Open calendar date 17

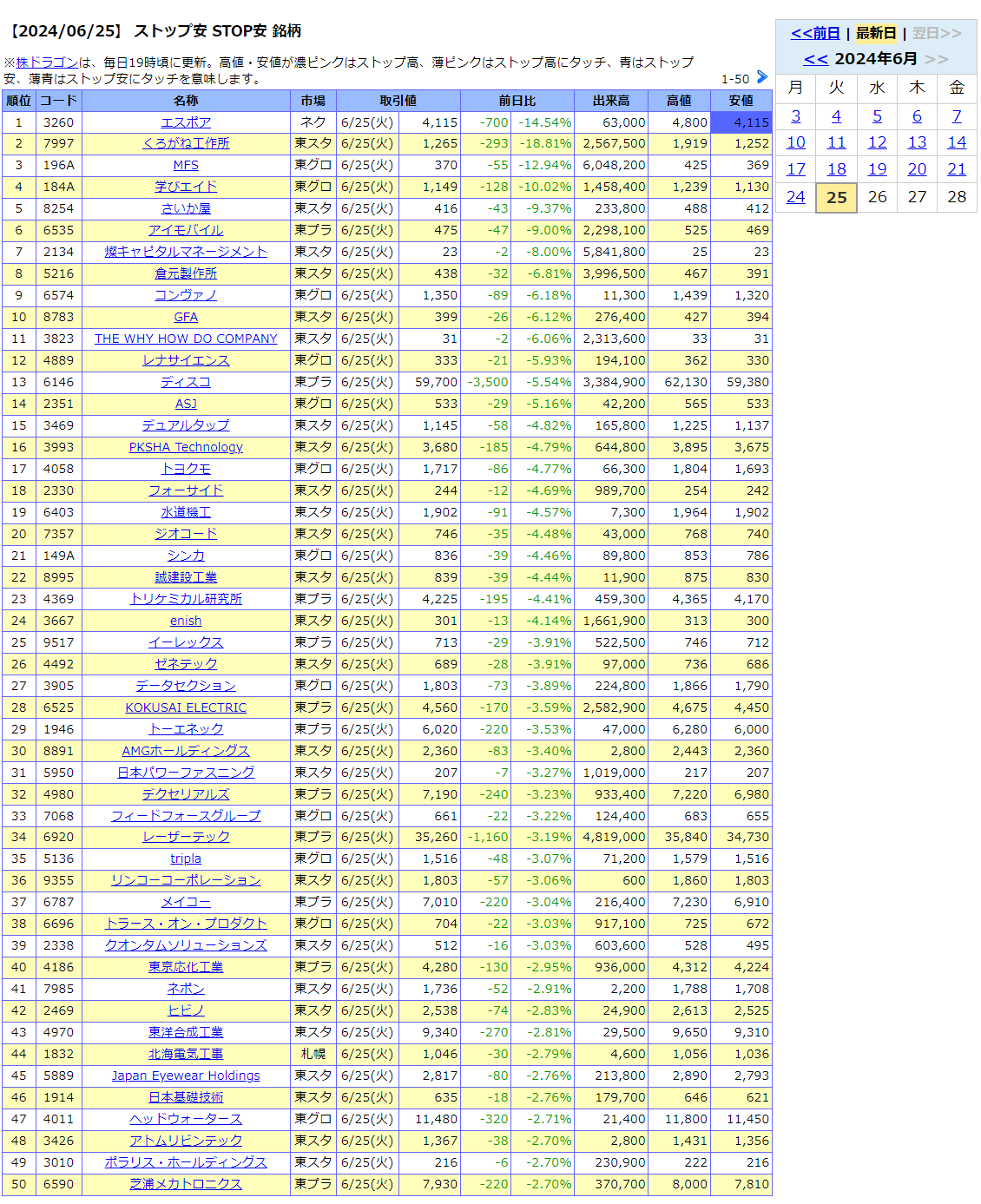796,169
